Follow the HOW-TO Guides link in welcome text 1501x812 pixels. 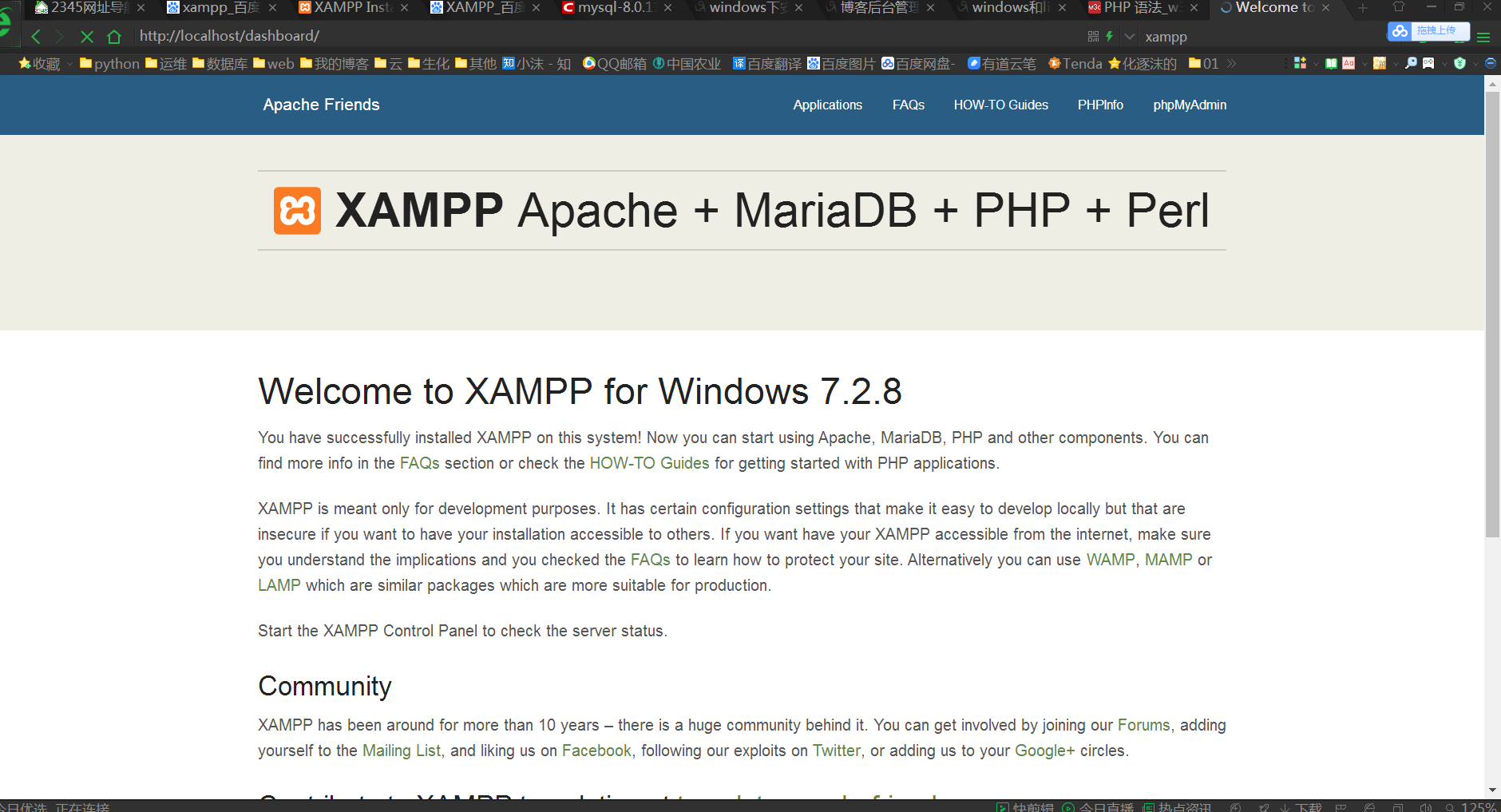[x=649, y=463]
